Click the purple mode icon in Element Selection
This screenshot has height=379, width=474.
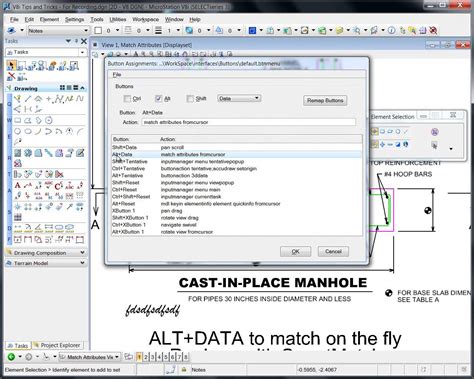click(x=434, y=132)
